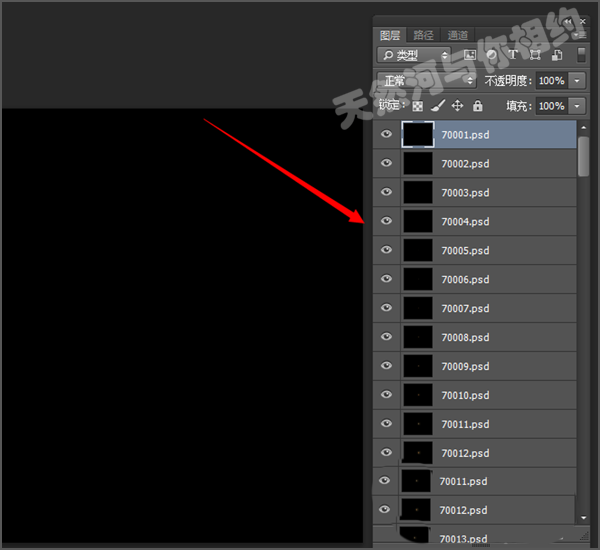
Task: Open the Layers panel flyout menu icon
Action: (x=580, y=35)
